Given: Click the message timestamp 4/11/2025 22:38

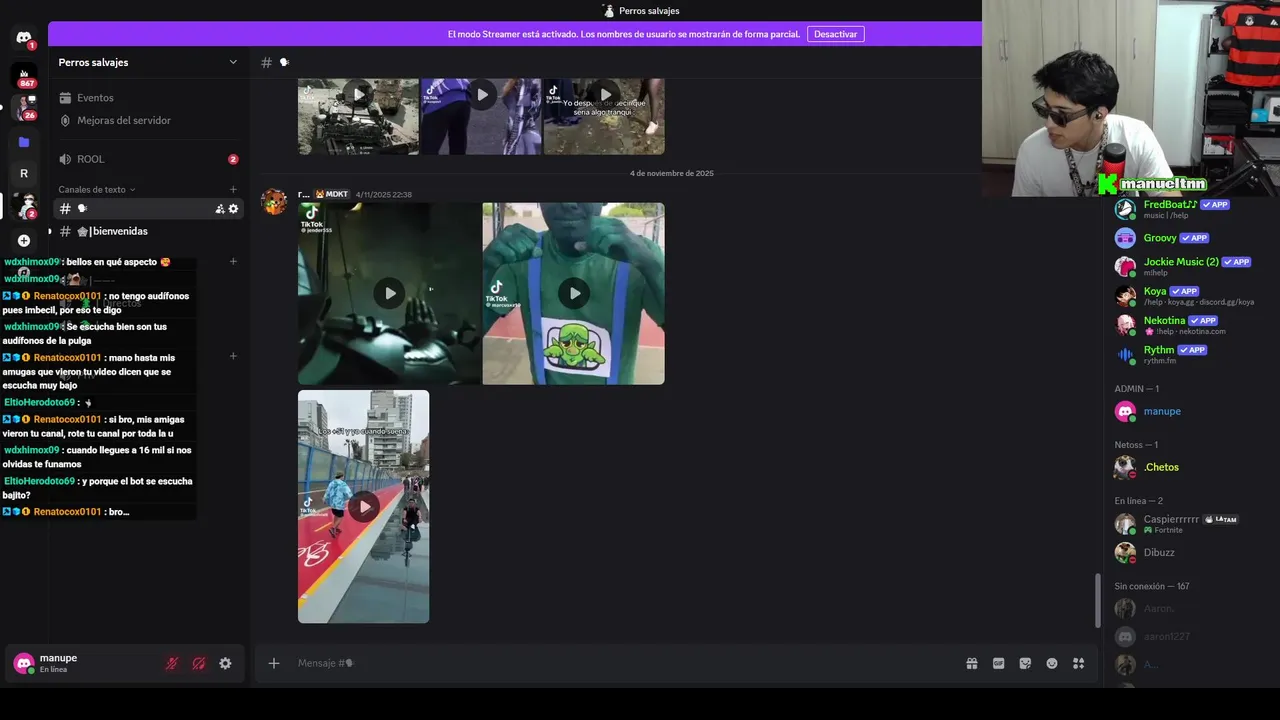Looking at the screenshot, I should pyautogui.click(x=383, y=194).
